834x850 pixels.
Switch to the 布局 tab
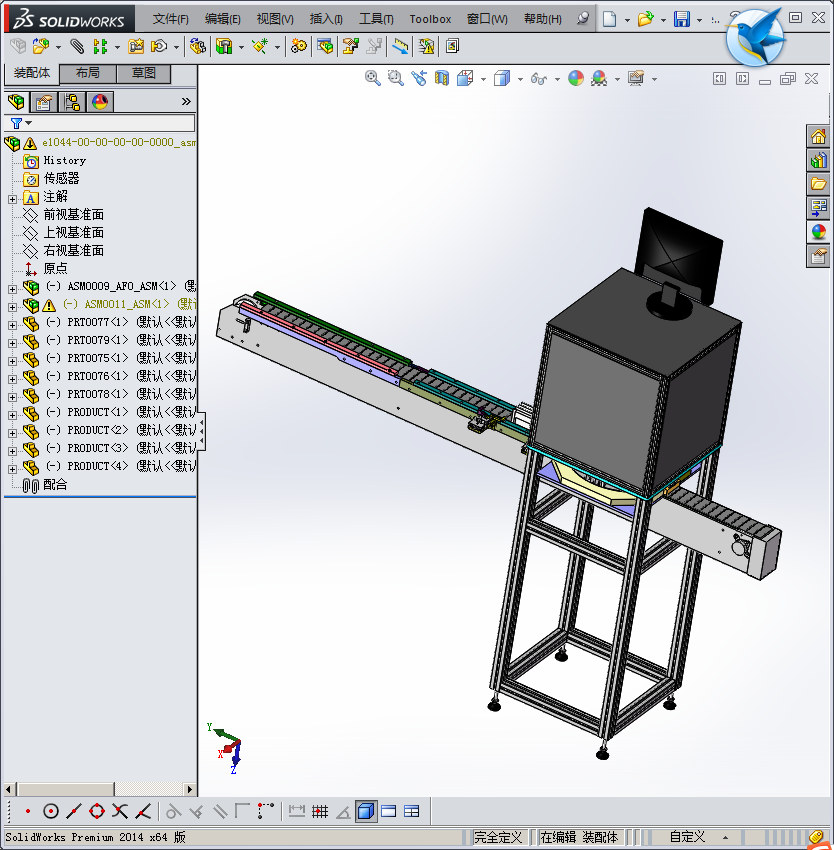tap(87, 73)
